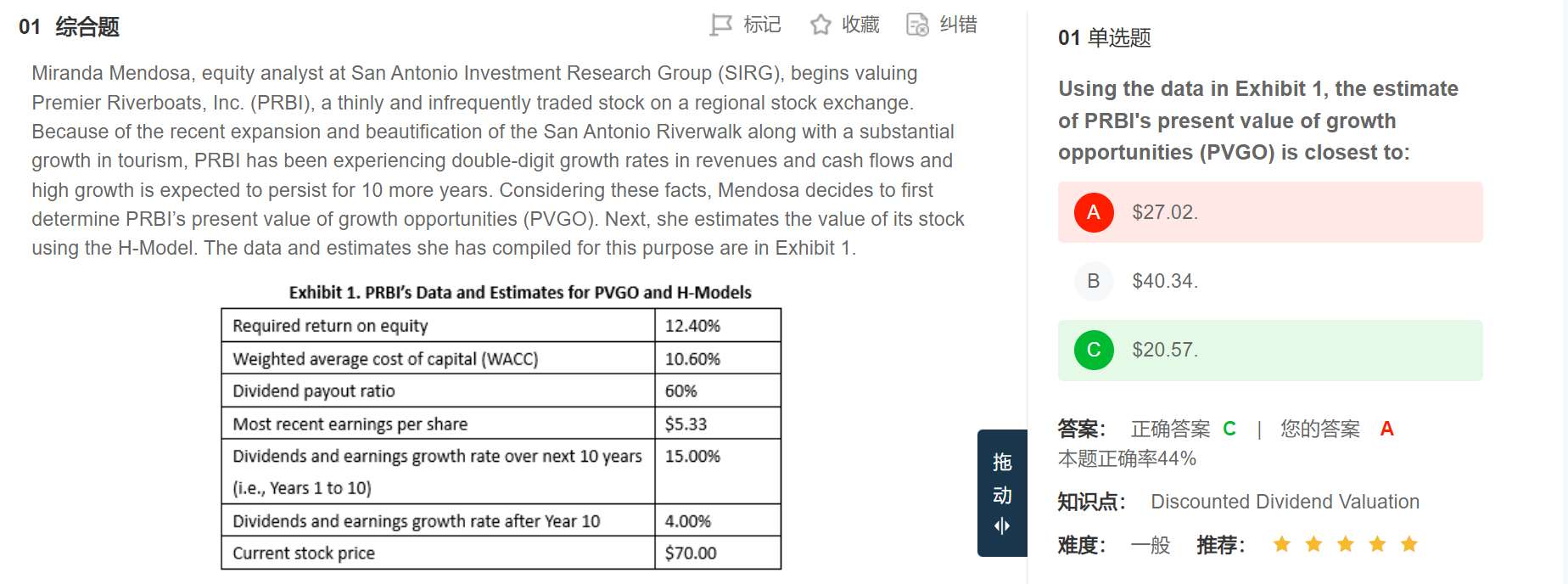Click the 纠错 text label
This screenshot has width=1568, height=584.
959,25
